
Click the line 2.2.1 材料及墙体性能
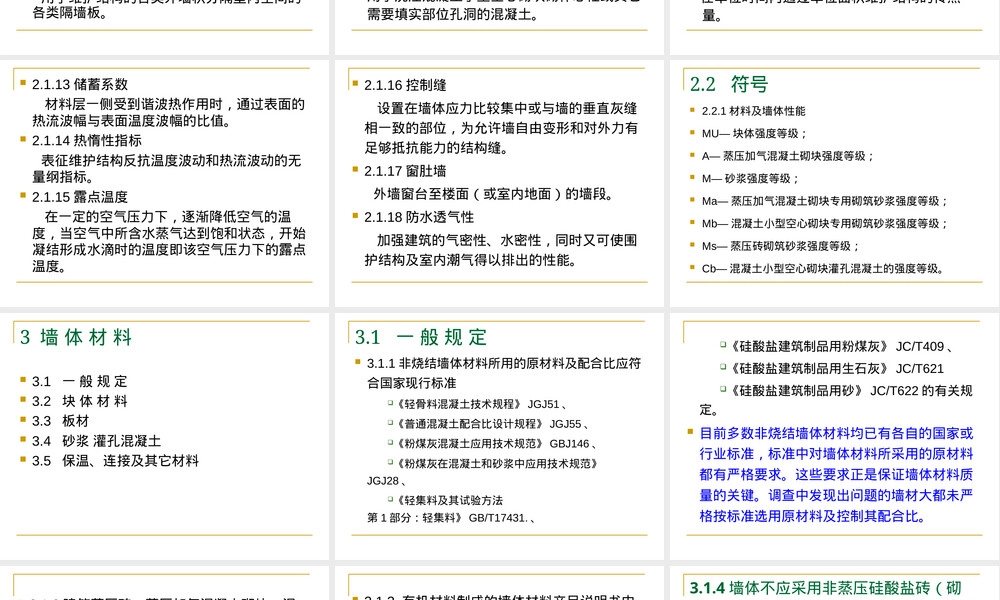point(753,111)
